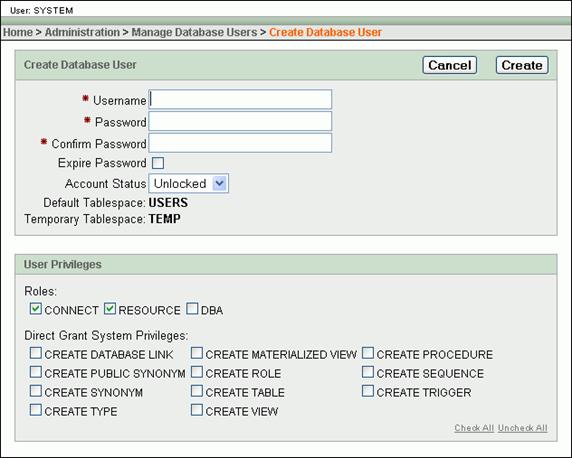Click the User: SYSTEM text
Image resolution: width=572 pixels, height=458 pixels.
tap(42, 11)
